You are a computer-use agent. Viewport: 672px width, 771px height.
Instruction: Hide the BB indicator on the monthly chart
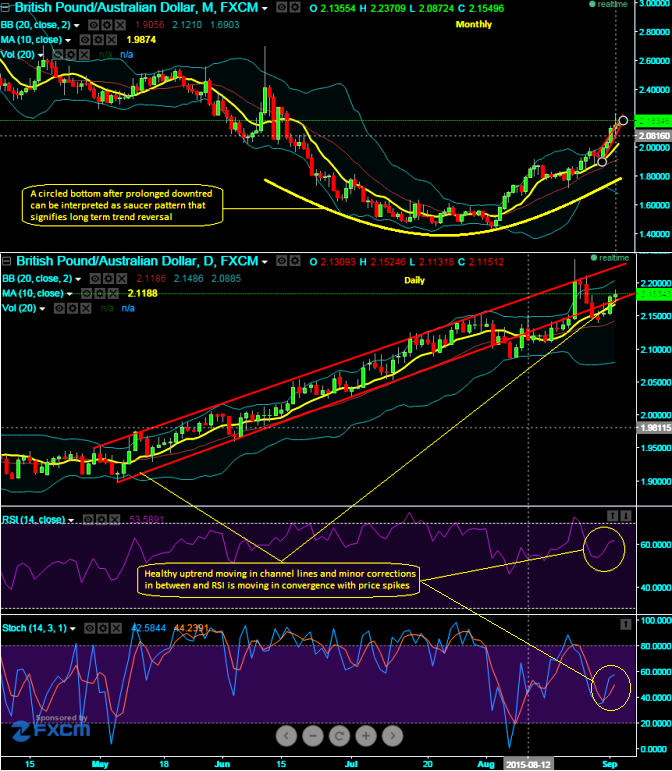93,25
